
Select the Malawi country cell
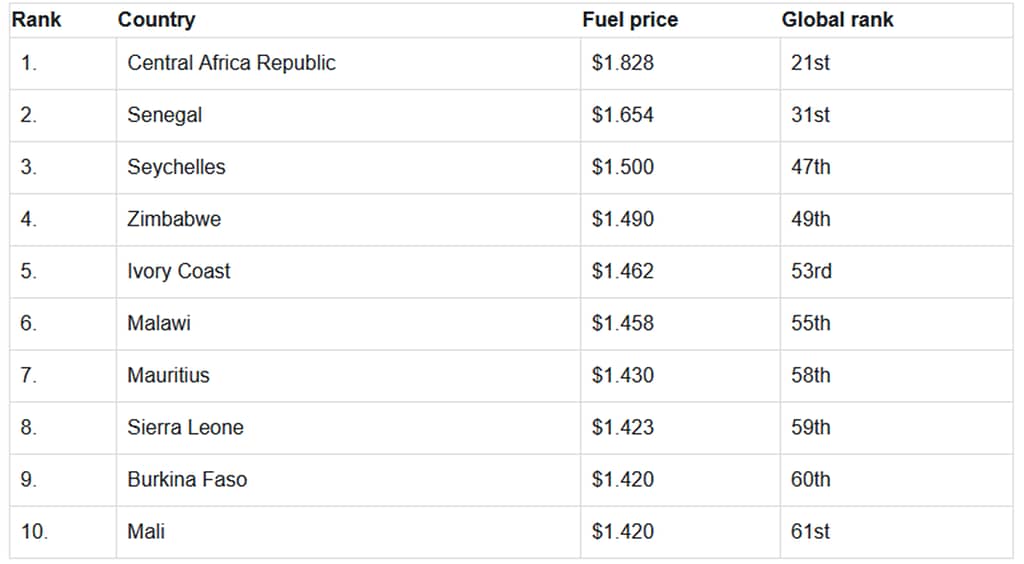pyautogui.click(x=159, y=323)
